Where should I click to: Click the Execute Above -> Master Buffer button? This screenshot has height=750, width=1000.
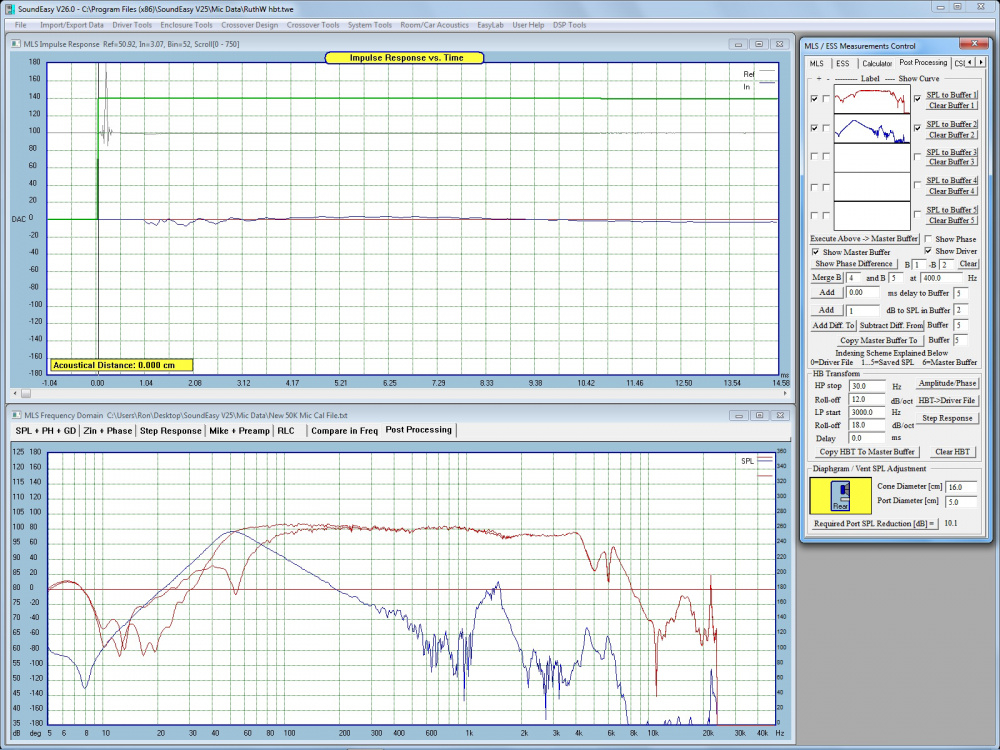864,239
